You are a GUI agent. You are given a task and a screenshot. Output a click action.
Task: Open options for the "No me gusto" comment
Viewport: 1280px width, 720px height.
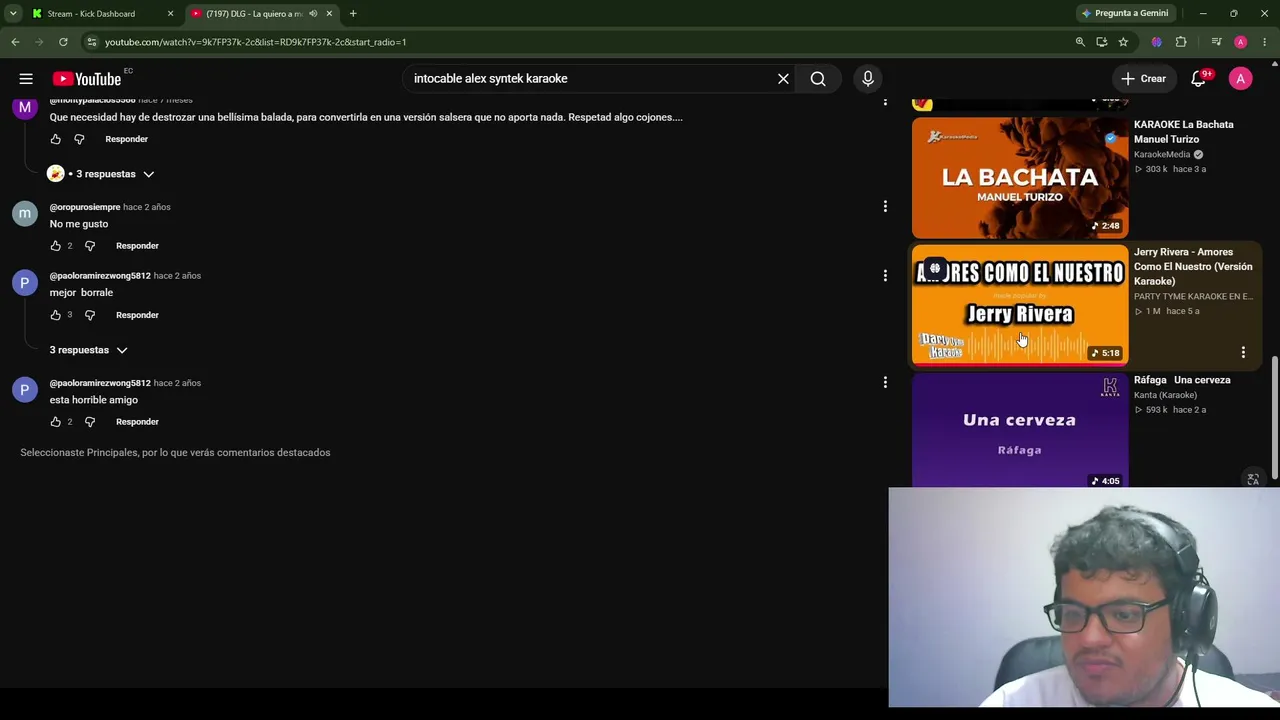tap(885, 207)
